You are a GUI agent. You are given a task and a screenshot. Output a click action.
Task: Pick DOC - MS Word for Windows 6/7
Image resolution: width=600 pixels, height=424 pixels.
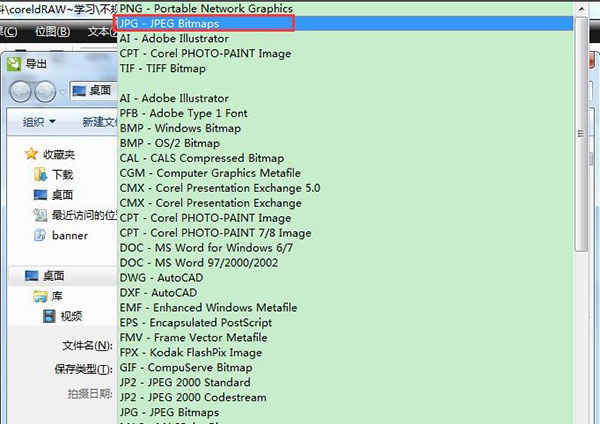(x=346, y=248)
